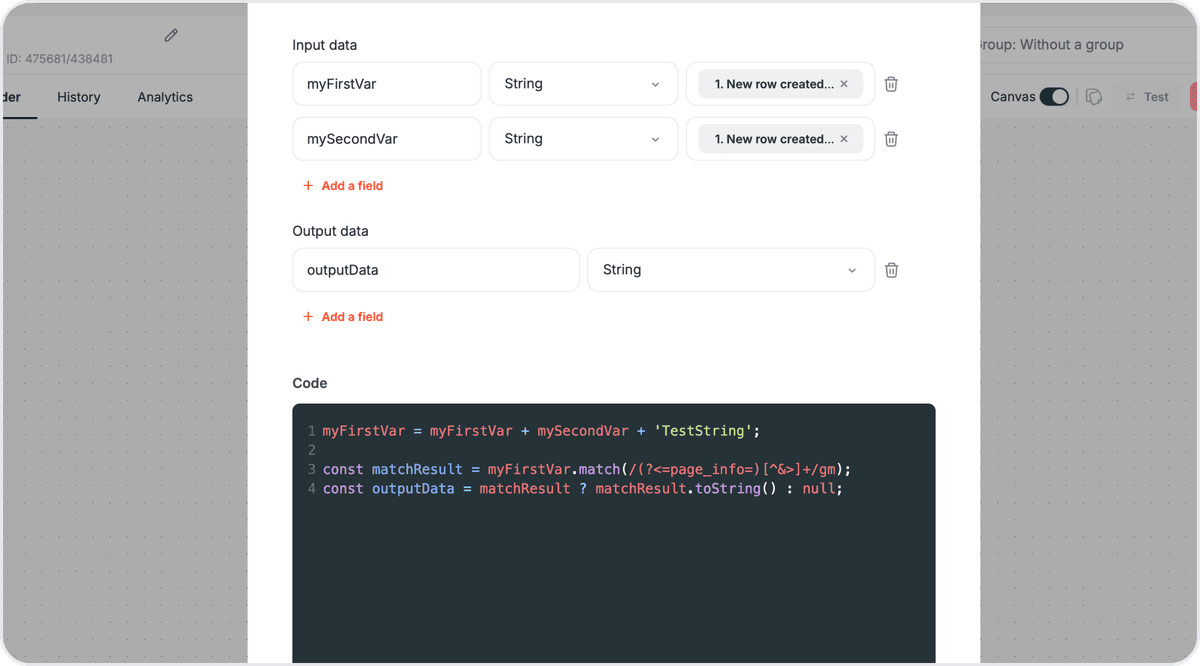Switch to the History tab

(79, 97)
